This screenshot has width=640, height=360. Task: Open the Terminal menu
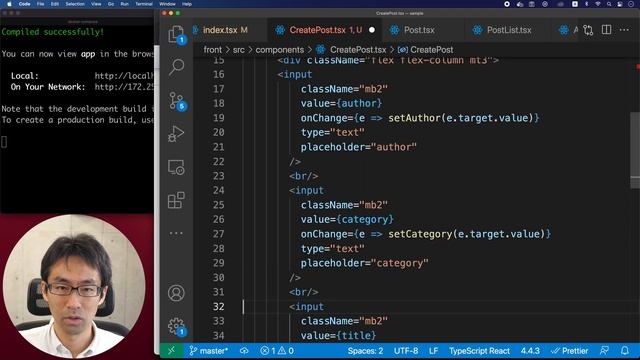click(x=144, y=4)
